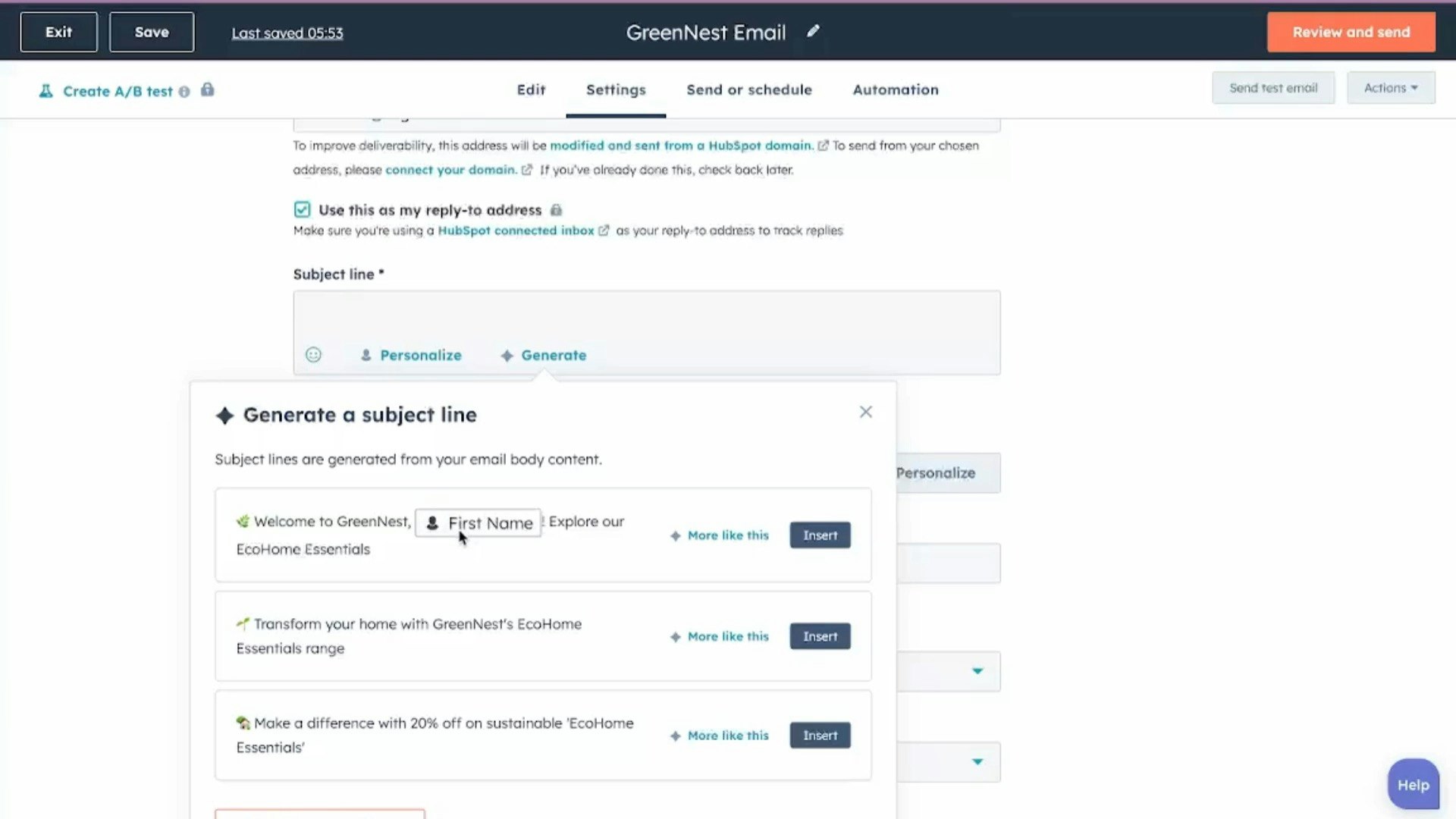Click the flask icon for A/B test
The height and width of the screenshot is (819, 1456).
tap(46, 91)
